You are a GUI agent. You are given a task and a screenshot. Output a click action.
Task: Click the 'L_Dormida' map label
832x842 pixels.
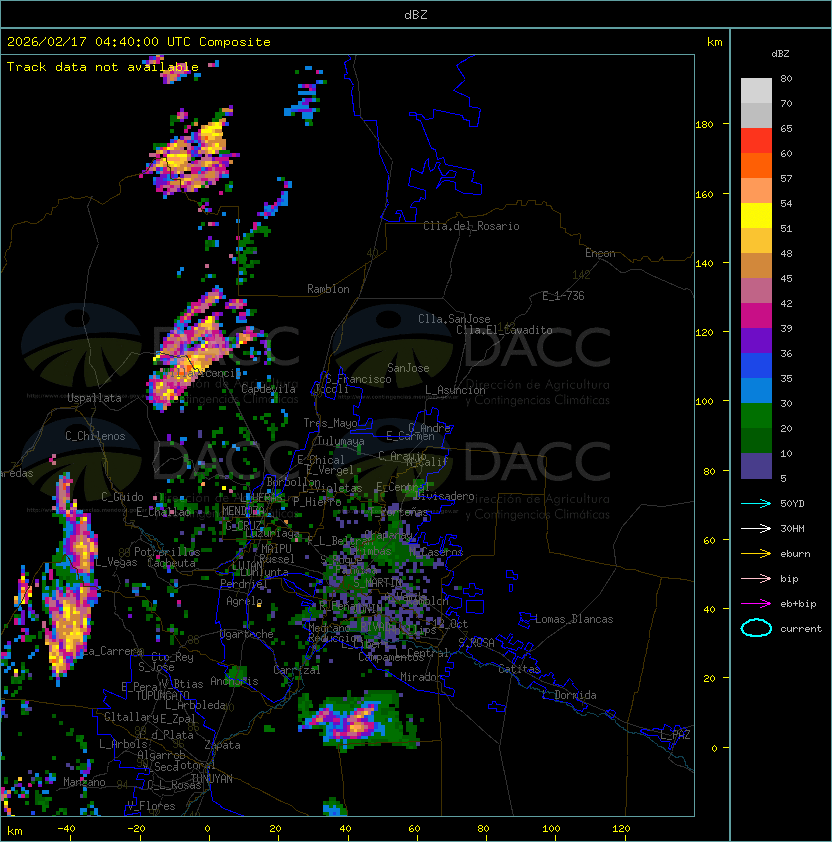[x=569, y=695]
